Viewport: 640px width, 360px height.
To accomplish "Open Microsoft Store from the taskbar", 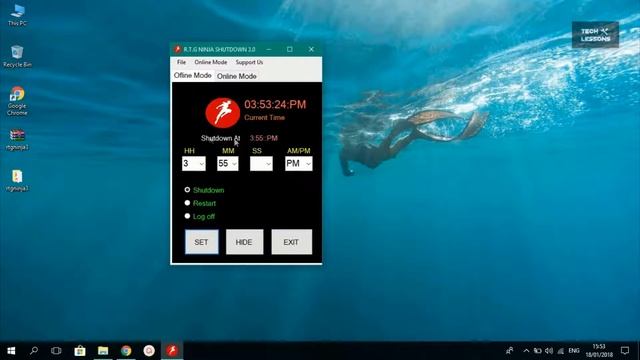I will click(x=80, y=351).
